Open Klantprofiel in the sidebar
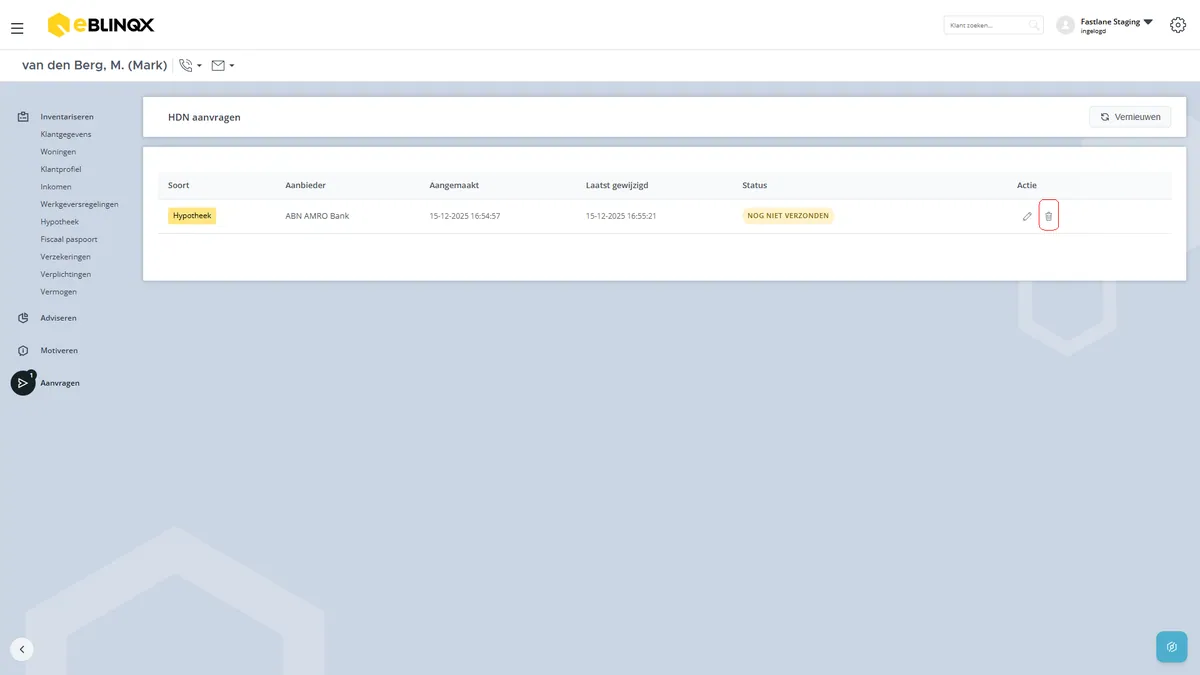Image resolution: width=1200 pixels, height=675 pixels. 61,169
